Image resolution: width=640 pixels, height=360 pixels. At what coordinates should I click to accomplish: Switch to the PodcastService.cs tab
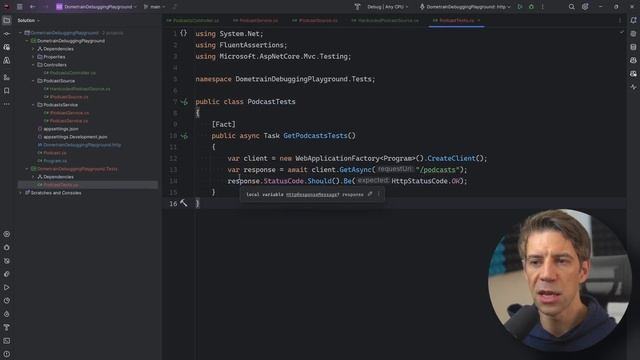pos(256,20)
